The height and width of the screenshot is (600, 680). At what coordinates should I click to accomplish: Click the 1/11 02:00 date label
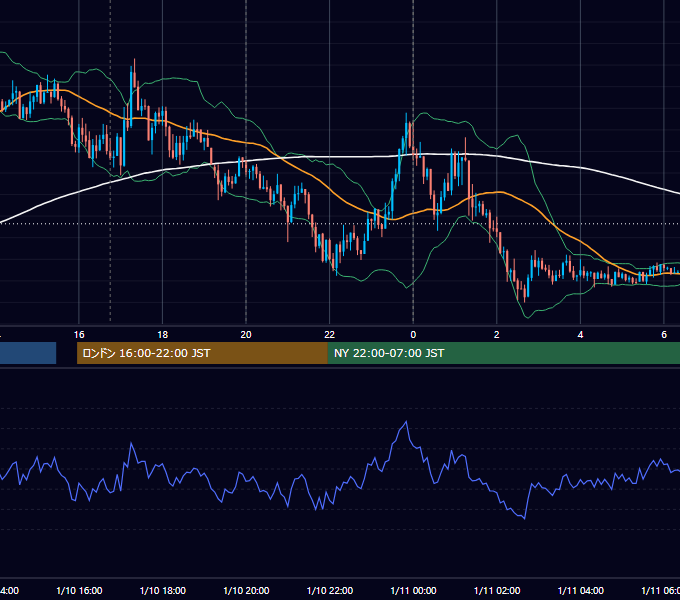click(x=497, y=591)
